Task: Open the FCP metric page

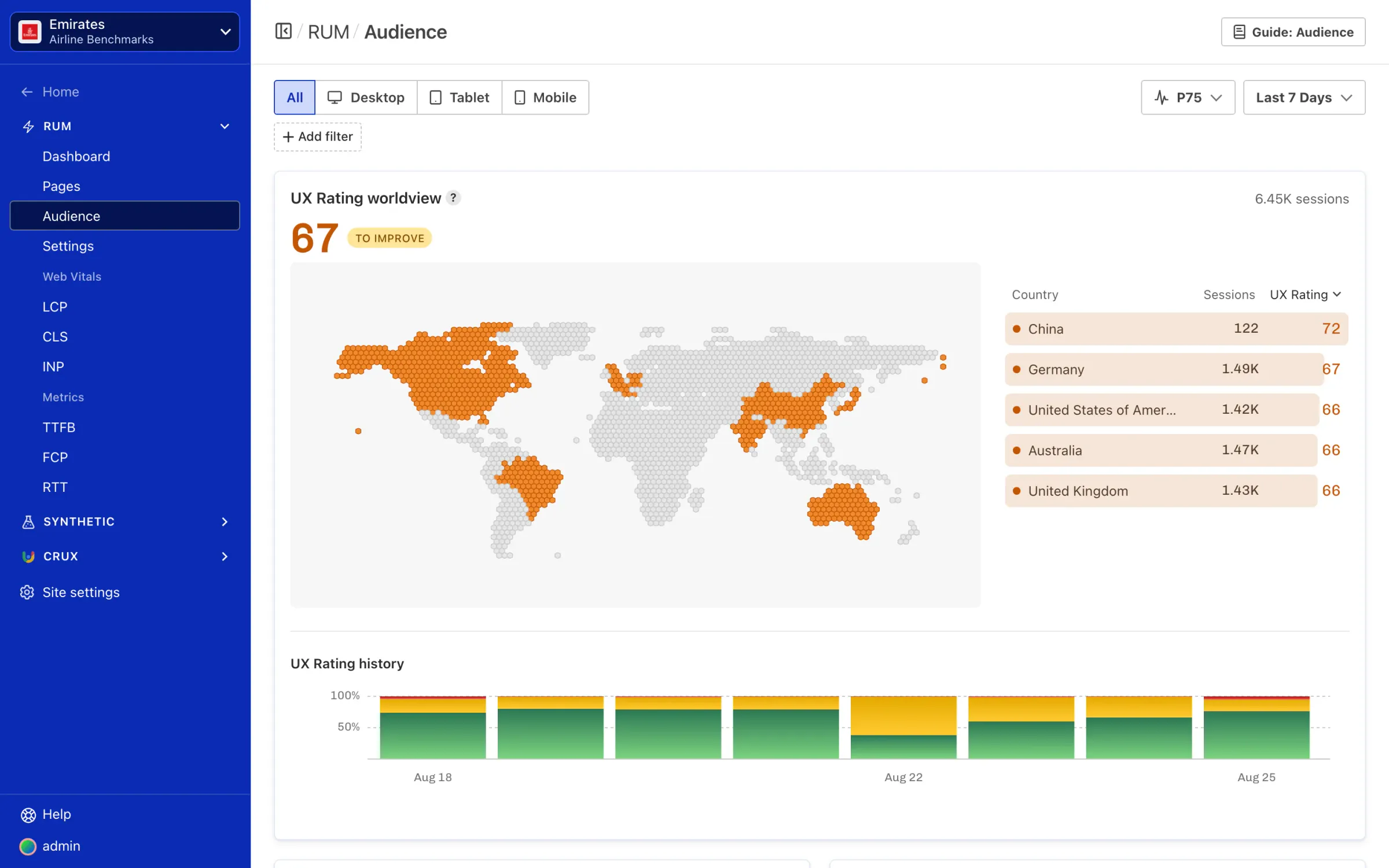Action: [x=55, y=458]
